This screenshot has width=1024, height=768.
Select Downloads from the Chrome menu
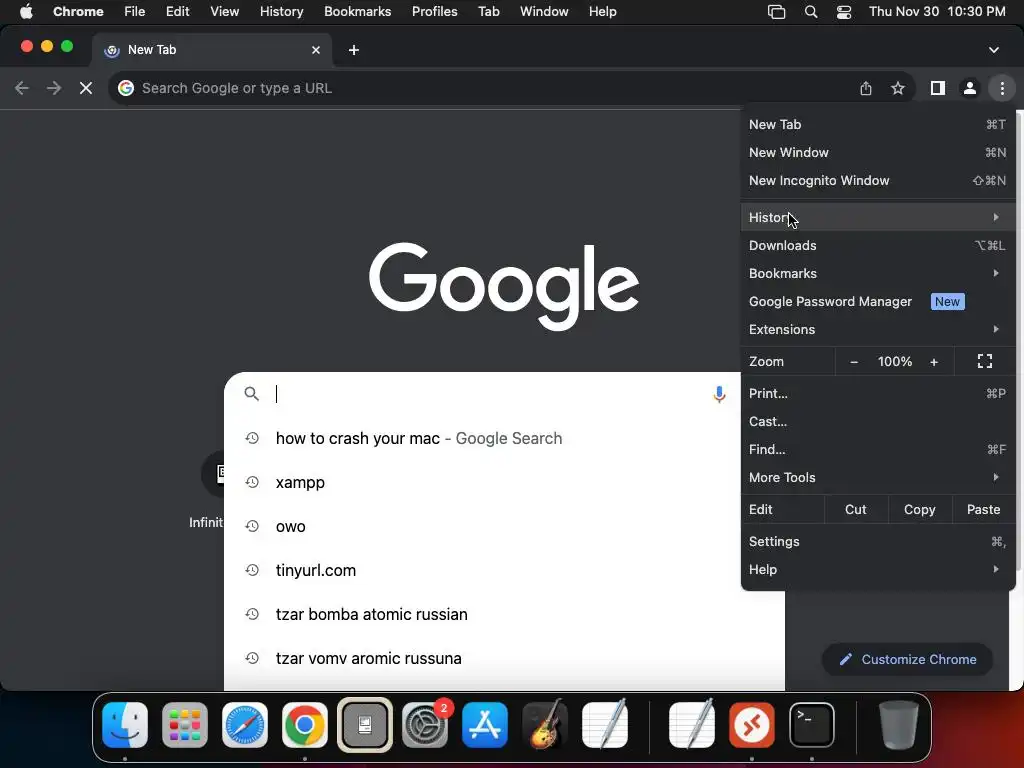coord(878,245)
